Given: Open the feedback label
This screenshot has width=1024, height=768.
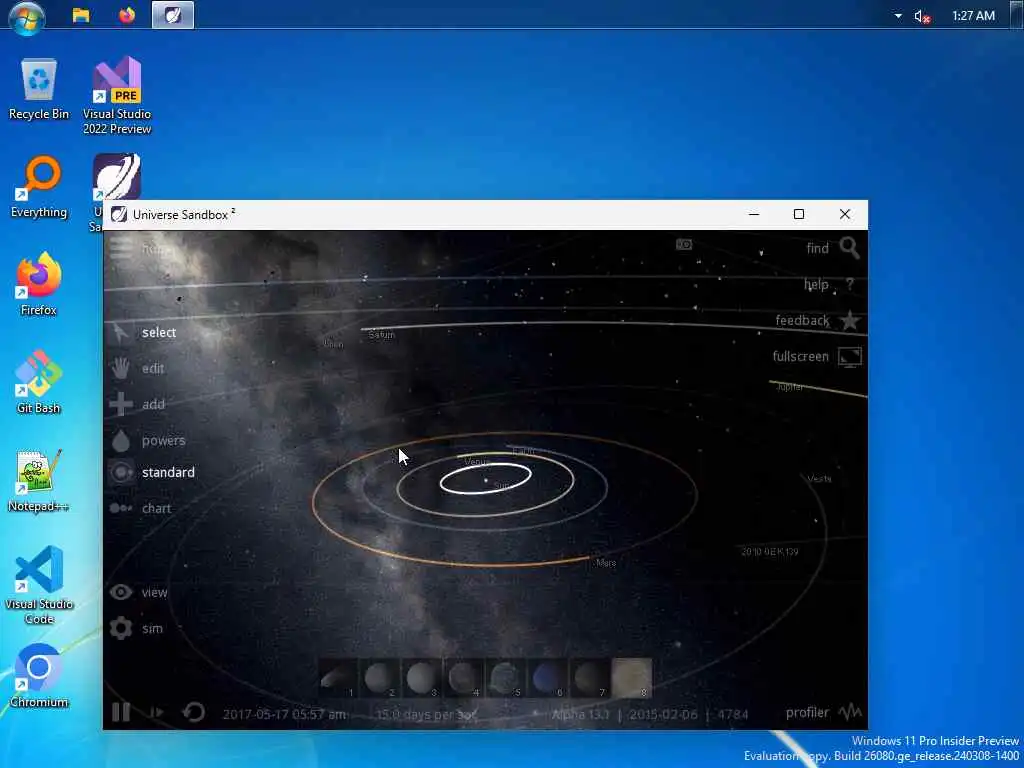Looking at the screenshot, I should pos(802,321).
